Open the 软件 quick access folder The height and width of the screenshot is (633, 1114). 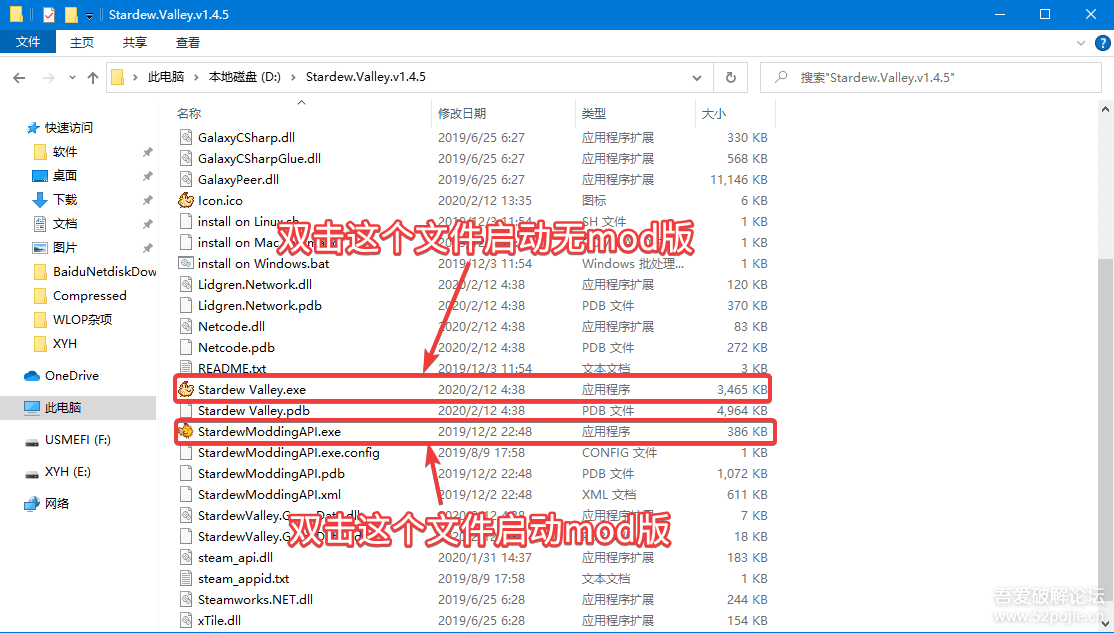pyautogui.click(x=65, y=152)
